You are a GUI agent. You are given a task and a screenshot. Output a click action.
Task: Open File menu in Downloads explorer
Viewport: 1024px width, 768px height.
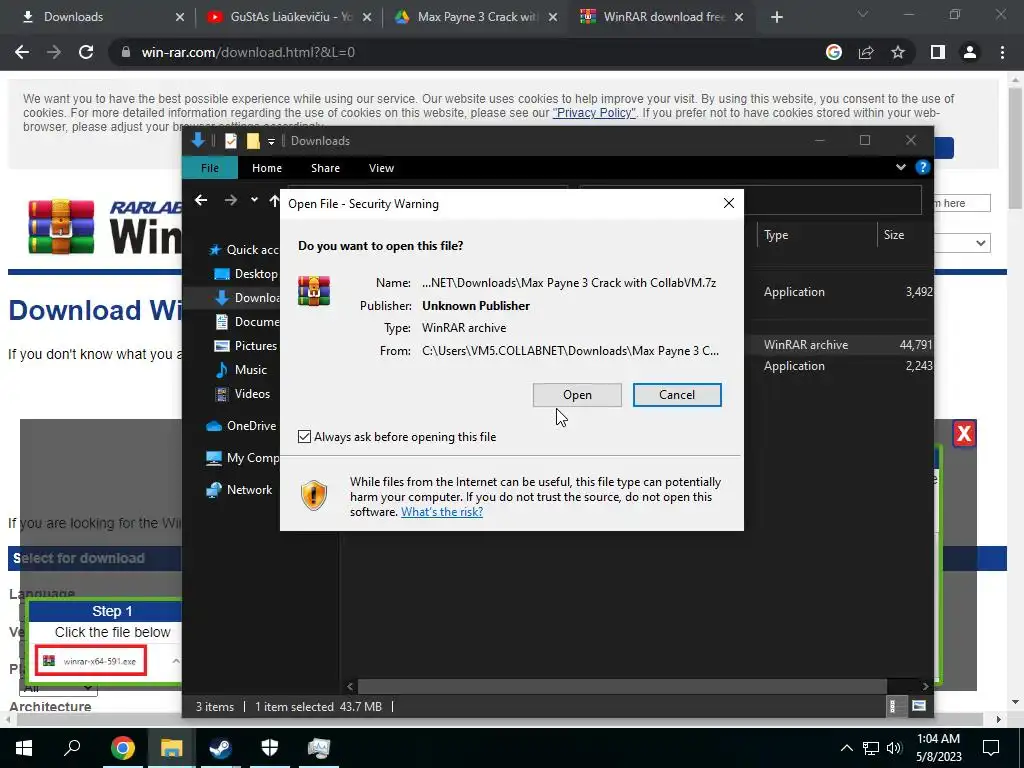click(x=210, y=168)
